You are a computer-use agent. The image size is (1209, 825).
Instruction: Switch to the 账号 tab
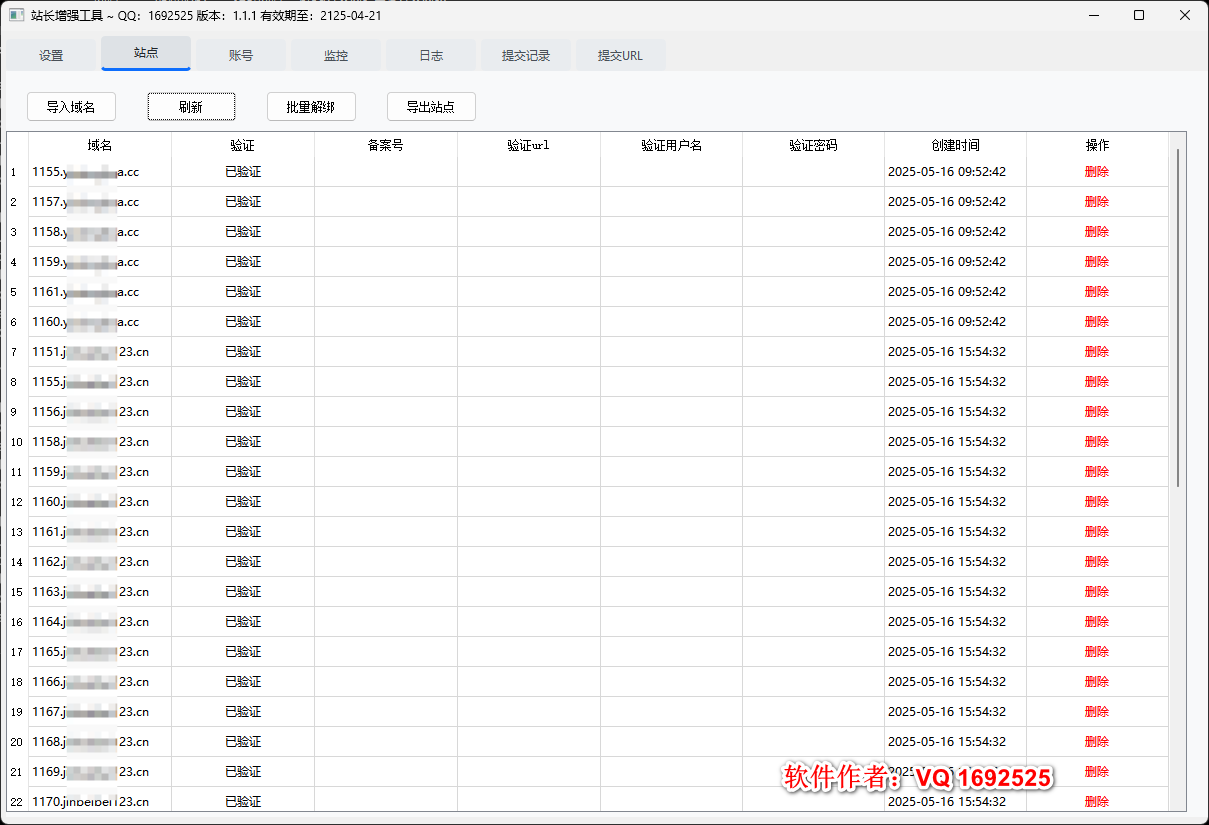pyautogui.click(x=241, y=56)
